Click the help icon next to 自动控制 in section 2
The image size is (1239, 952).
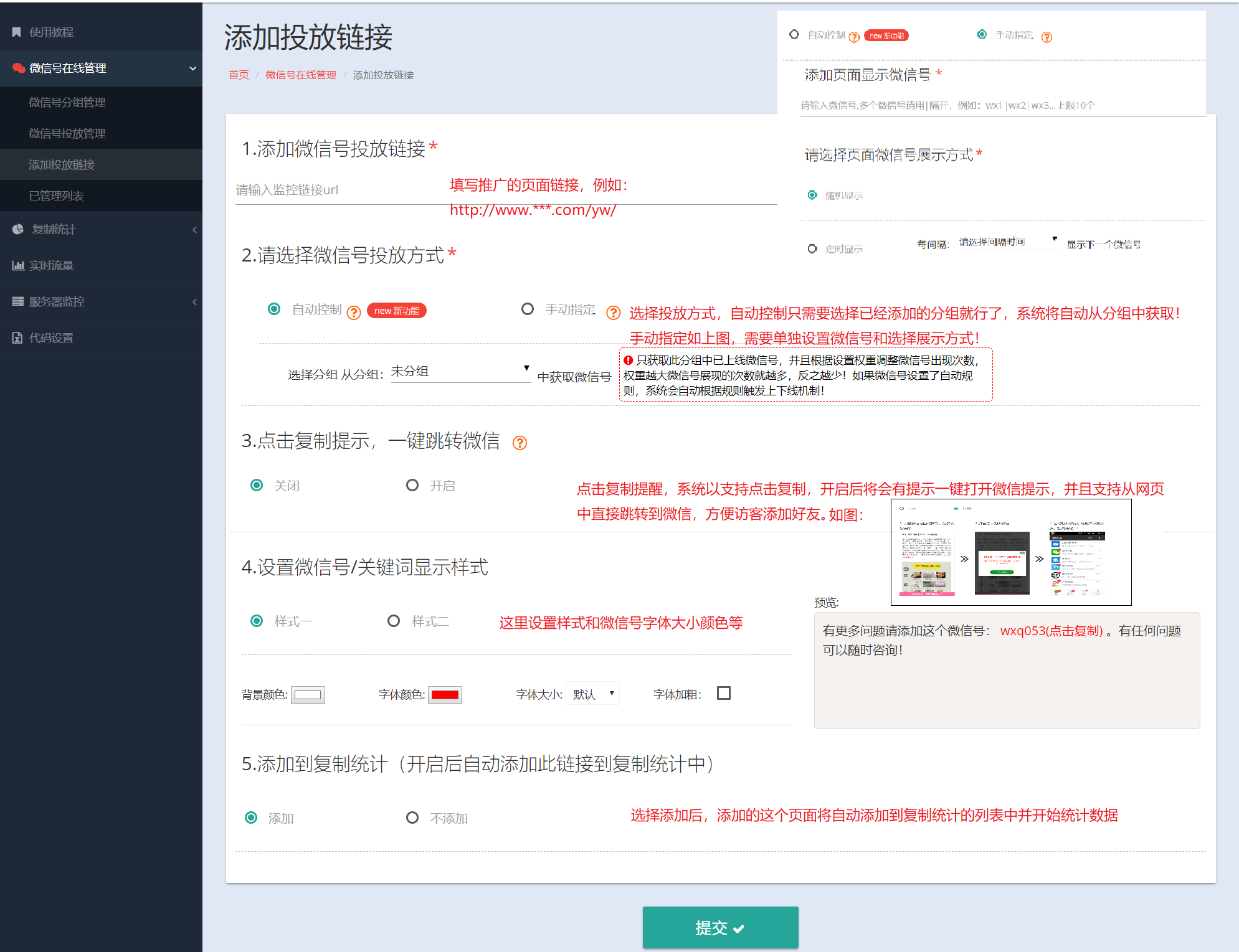click(x=354, y=313)
